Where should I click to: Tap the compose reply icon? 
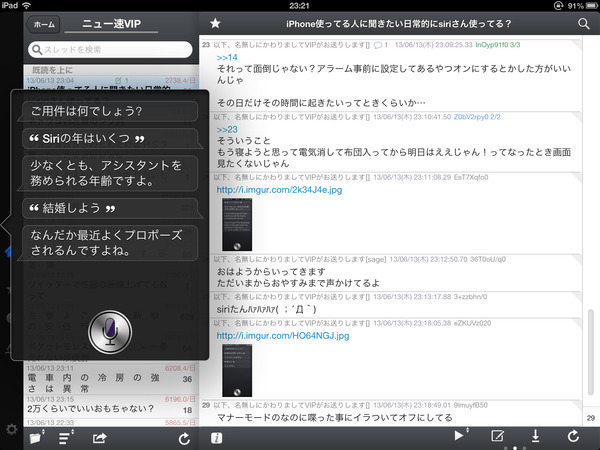pyautogui.click(x=497, y=436)
